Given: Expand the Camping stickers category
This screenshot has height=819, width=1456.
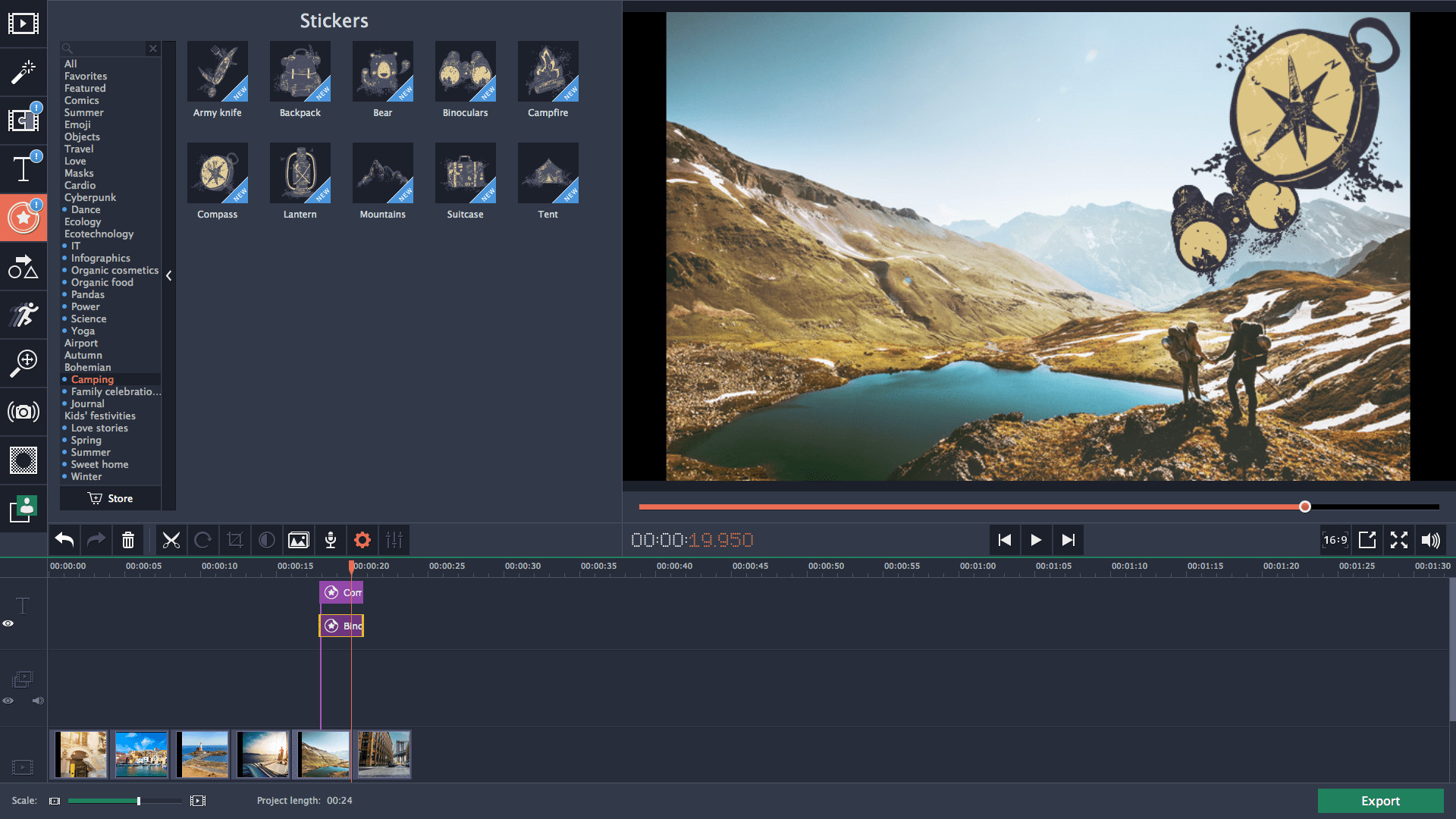Looking at the screenshot, I should [x=92, y=378].
